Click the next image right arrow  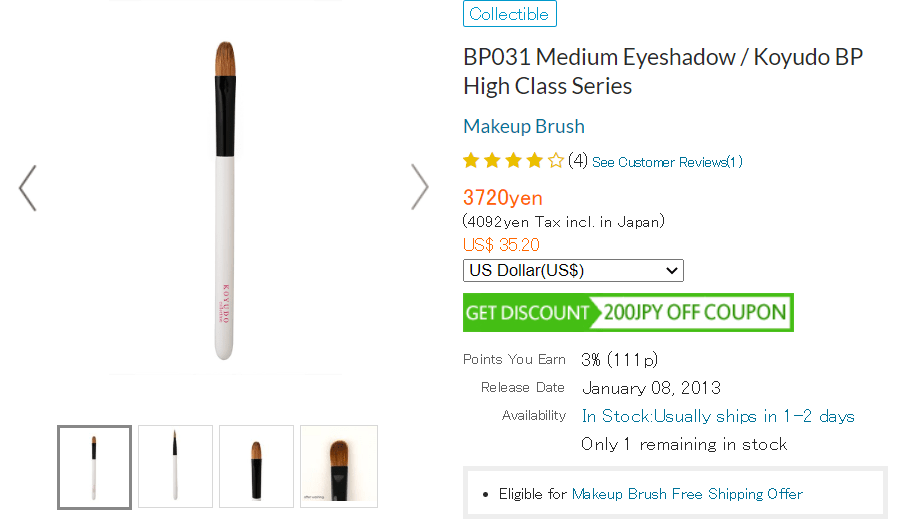coord(420,187)
